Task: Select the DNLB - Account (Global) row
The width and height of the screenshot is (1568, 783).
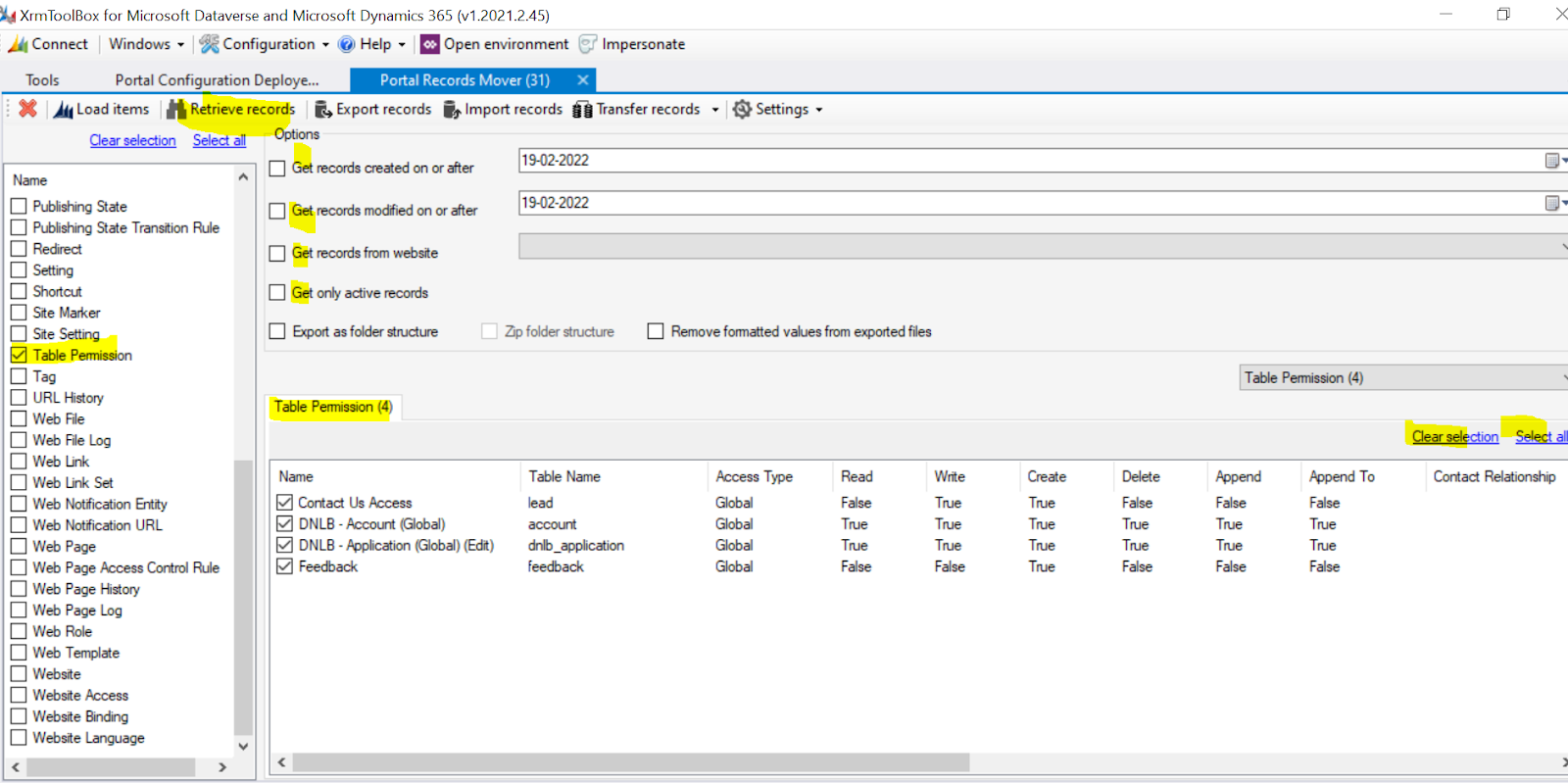Action: 371,523
